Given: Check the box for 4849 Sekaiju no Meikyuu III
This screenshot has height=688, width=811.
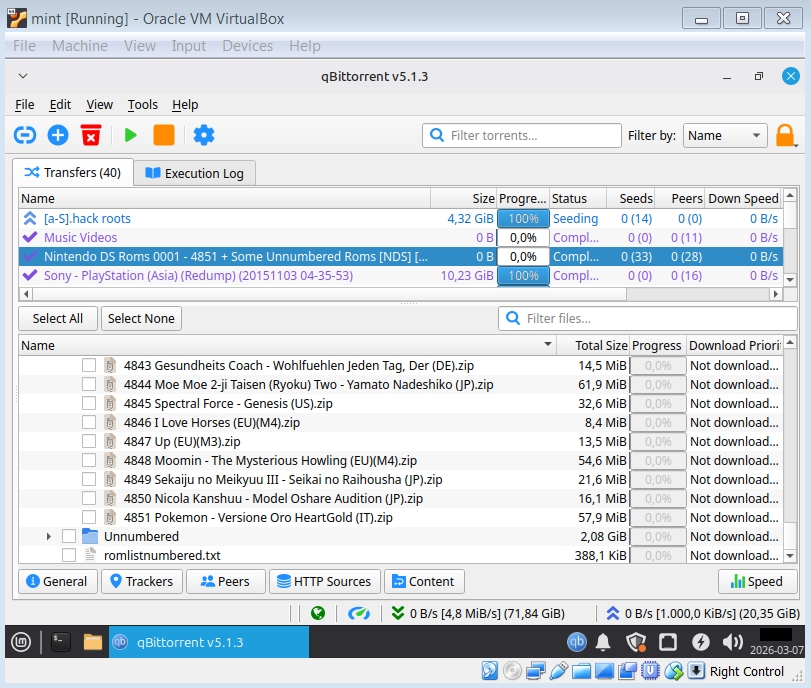Looking at the screenshot, I should tap(89, 480).
